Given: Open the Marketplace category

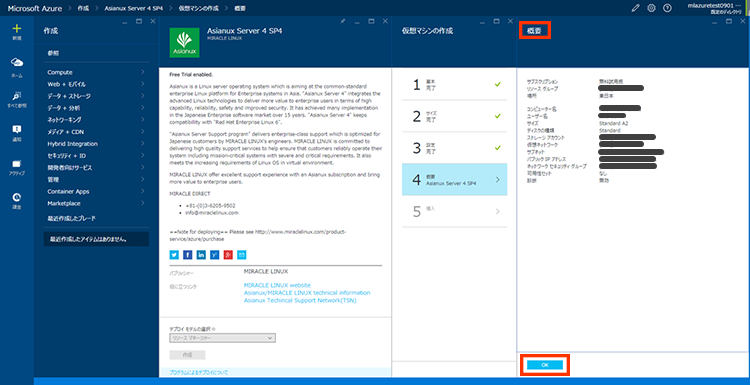Looking at the screenshot, I should coord(96,203).
